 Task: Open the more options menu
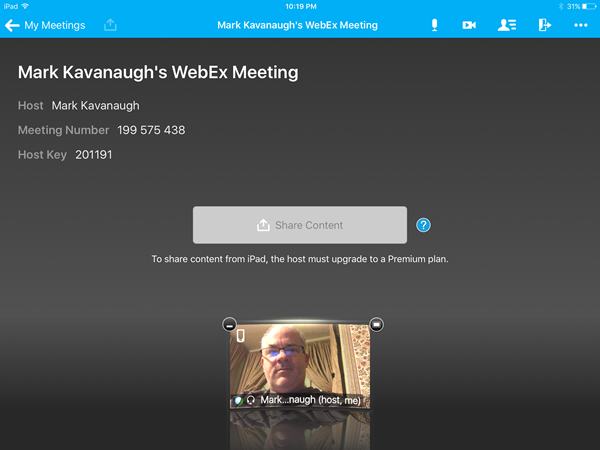(x=580, y=25)
